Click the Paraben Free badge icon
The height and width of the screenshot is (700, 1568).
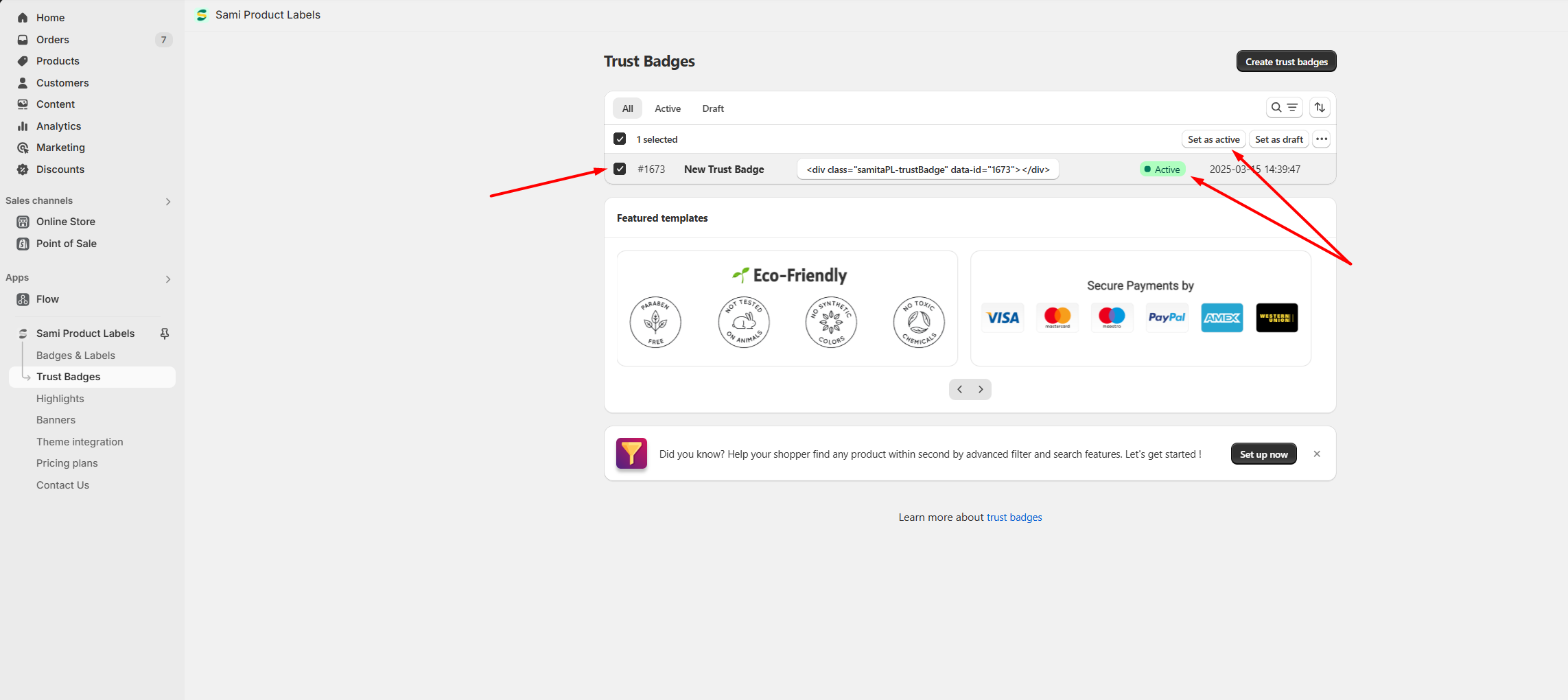[655, 323]
